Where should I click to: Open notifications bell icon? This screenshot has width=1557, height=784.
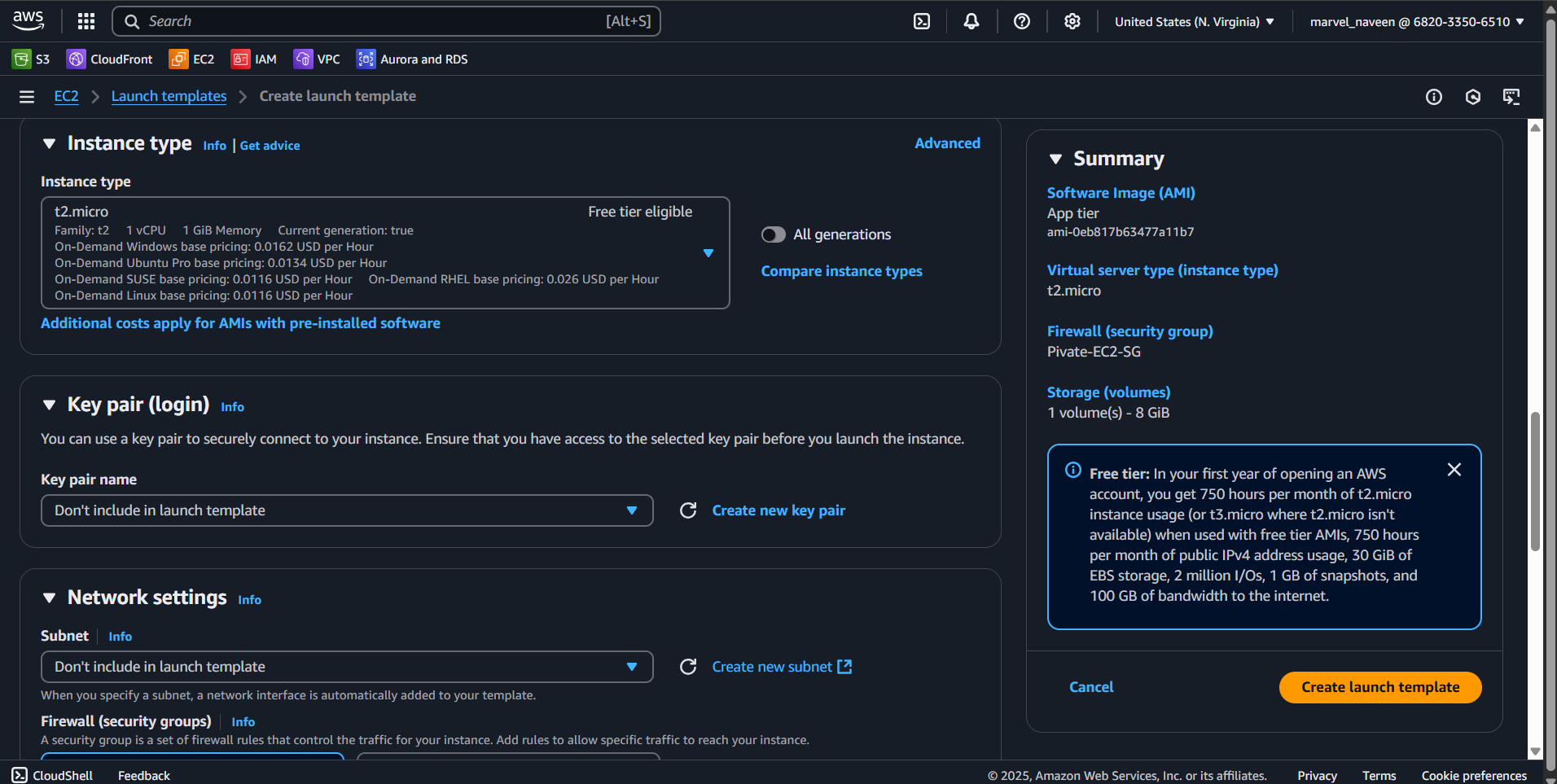(971, 22)
